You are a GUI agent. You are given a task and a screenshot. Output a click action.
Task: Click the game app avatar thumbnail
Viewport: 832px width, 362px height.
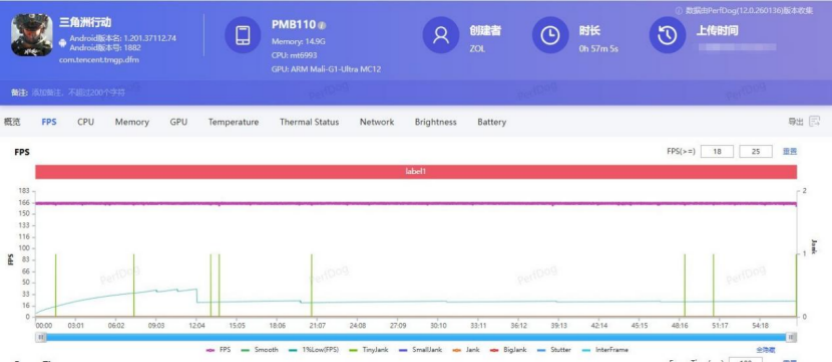pos(32,35)
